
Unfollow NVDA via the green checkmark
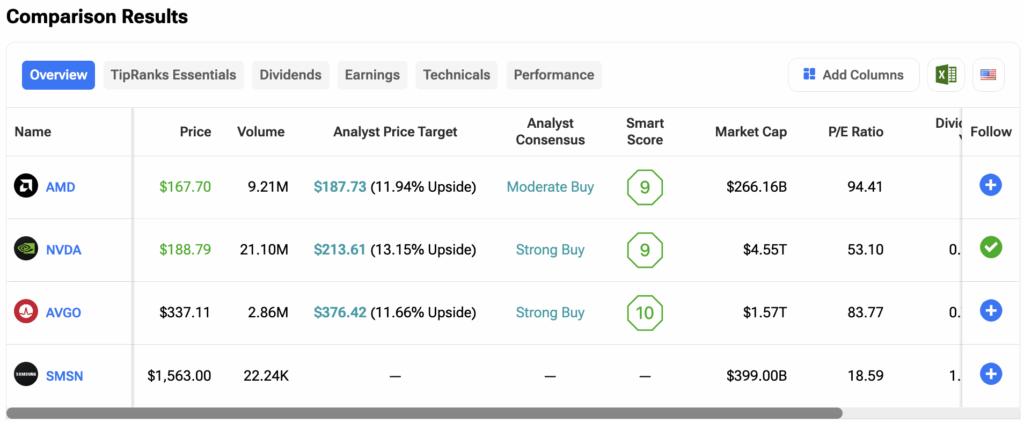tap(990, 247)
